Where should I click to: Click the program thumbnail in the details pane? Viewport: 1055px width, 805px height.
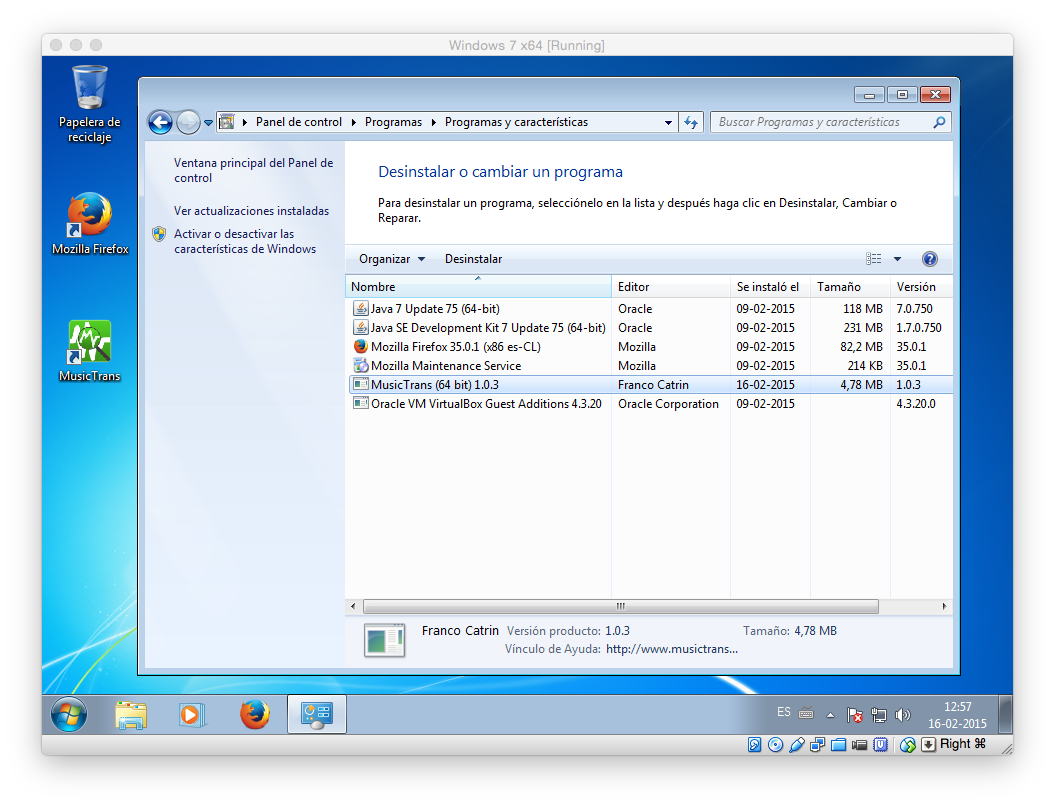pos(384,640)
